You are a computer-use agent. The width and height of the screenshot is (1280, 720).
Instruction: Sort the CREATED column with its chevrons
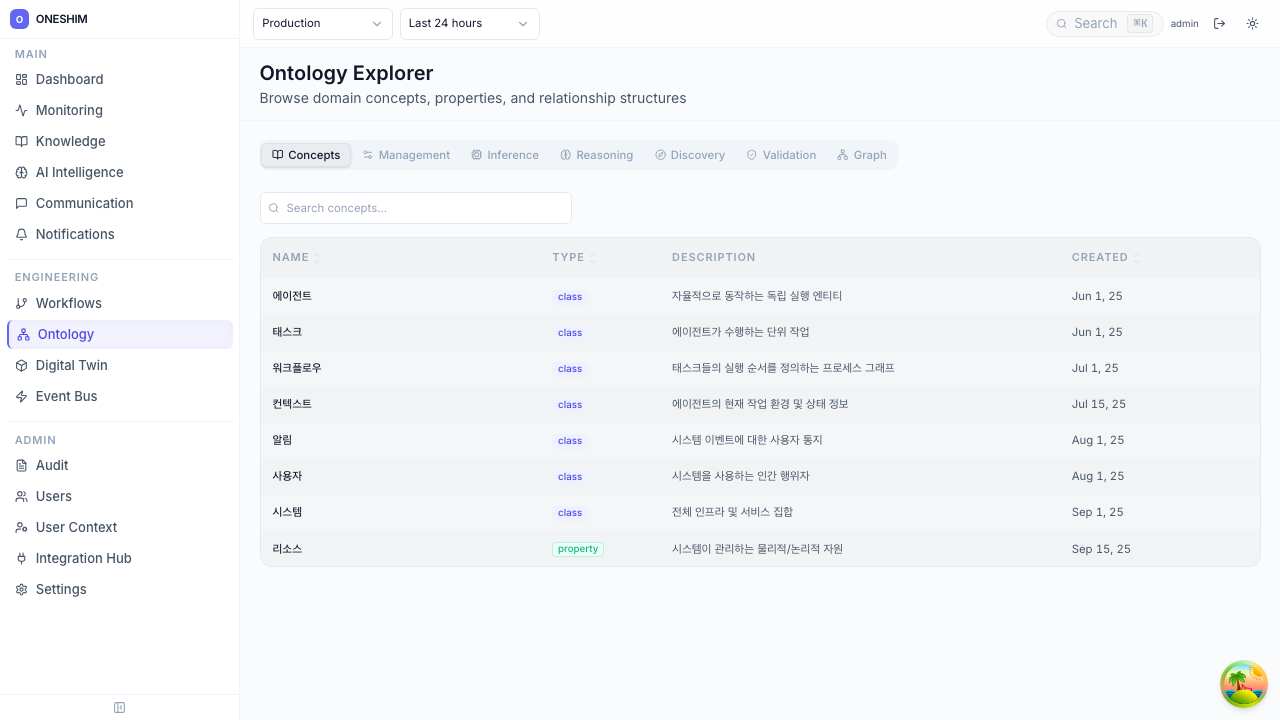(1136, 257)
